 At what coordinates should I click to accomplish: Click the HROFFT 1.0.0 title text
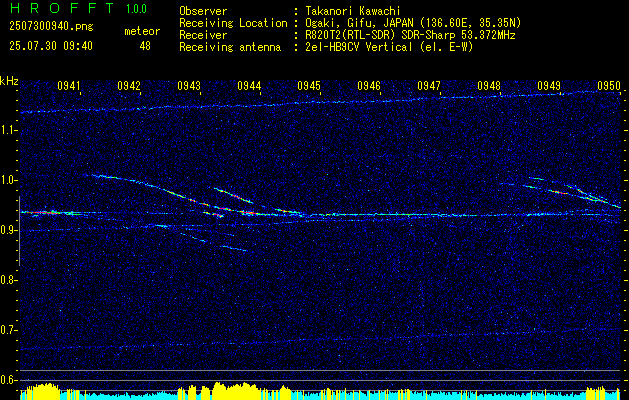(x=79, y=8)
